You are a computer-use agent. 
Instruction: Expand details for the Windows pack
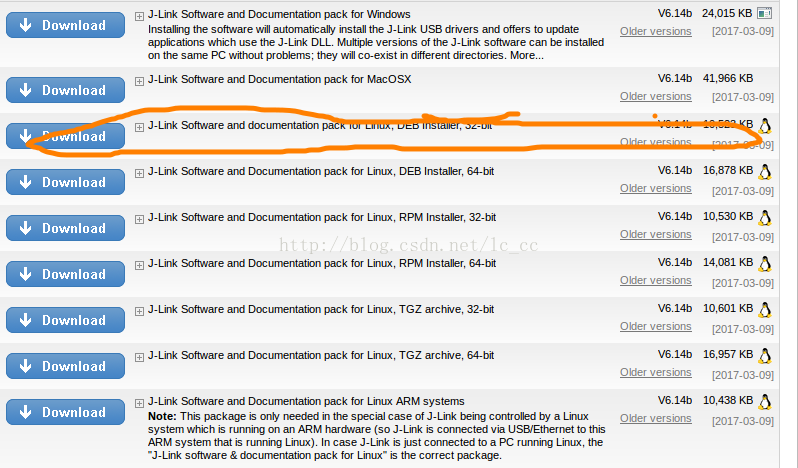coord(139,16)
